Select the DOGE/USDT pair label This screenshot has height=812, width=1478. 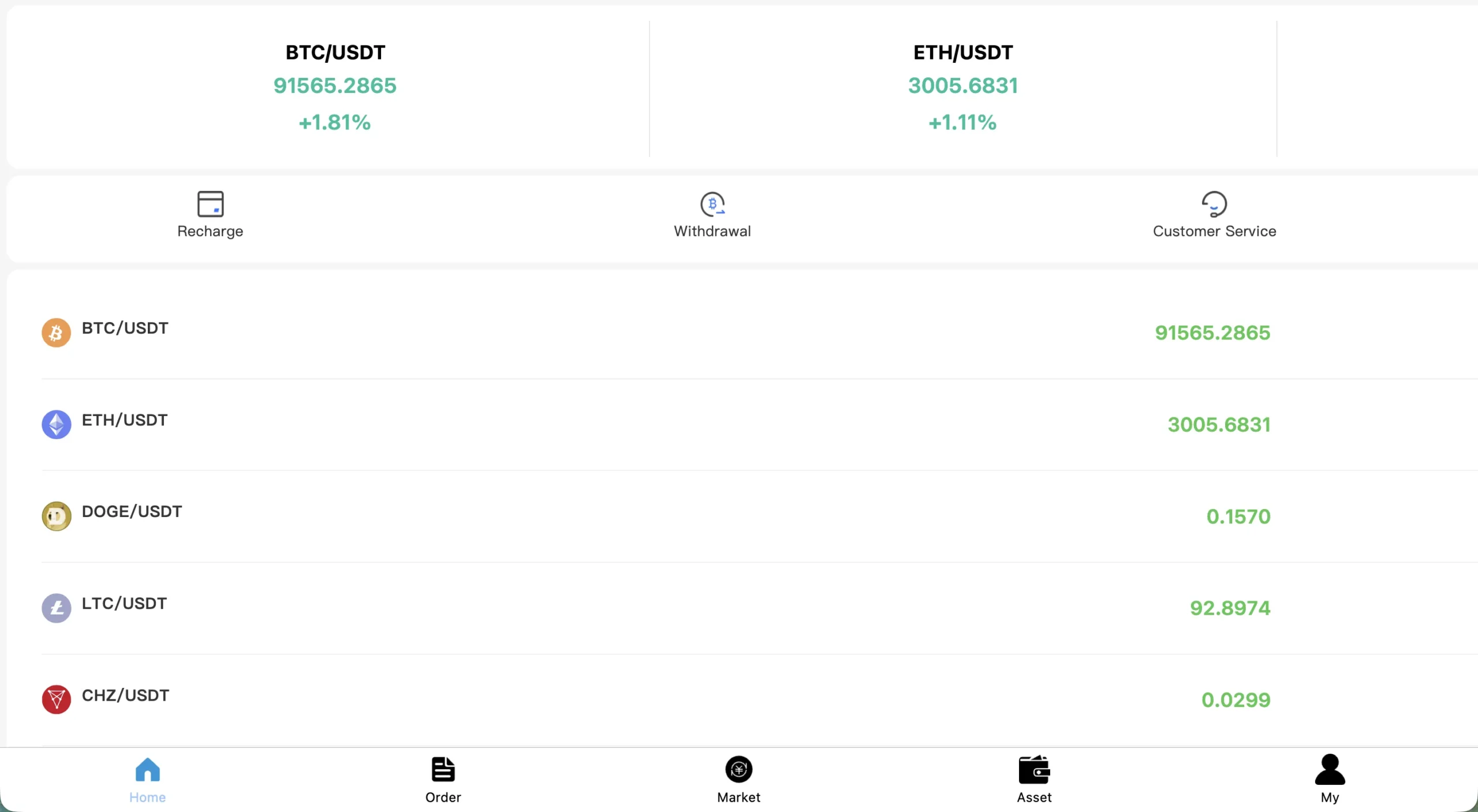(132, 511)
